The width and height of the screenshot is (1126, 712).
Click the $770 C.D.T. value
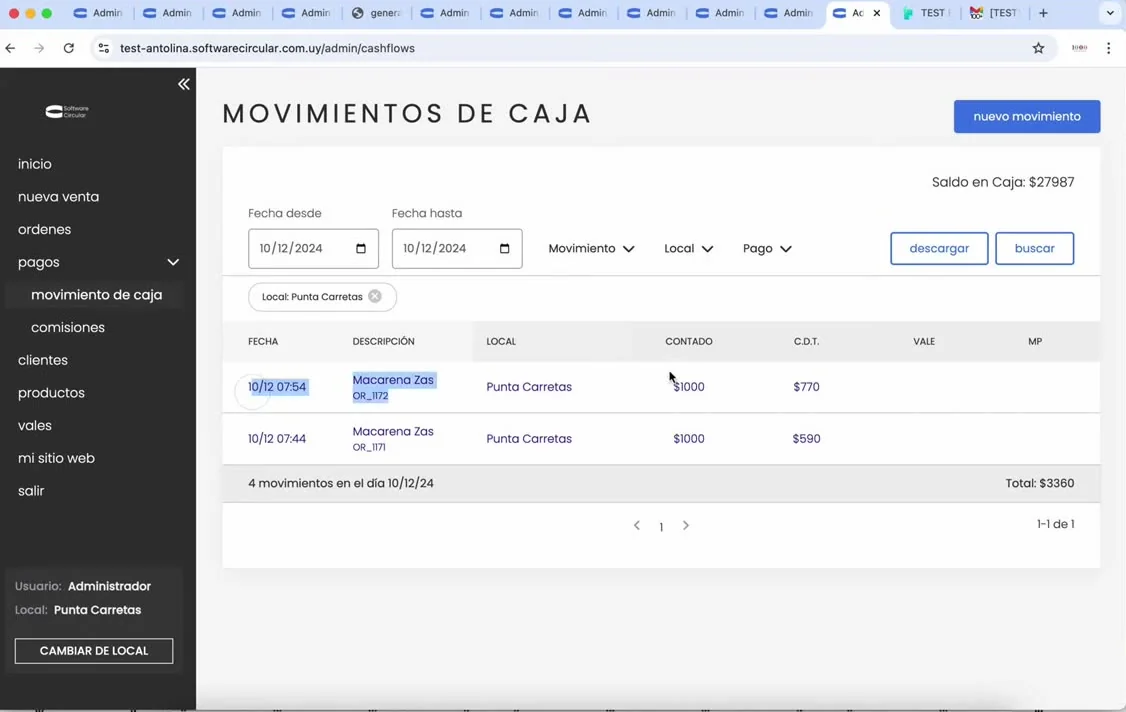point(806,387)
